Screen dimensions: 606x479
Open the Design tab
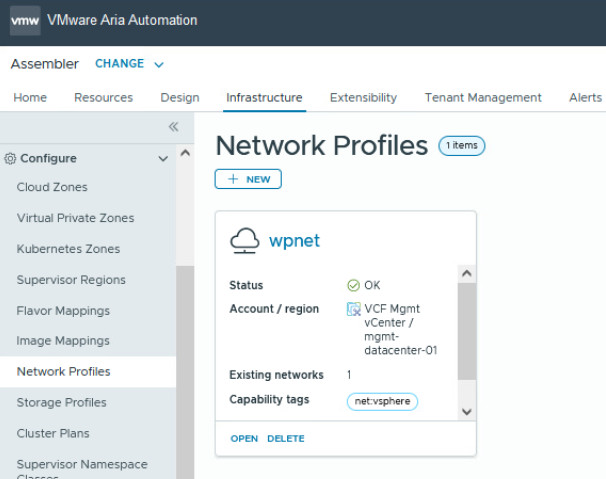point(180,97)
